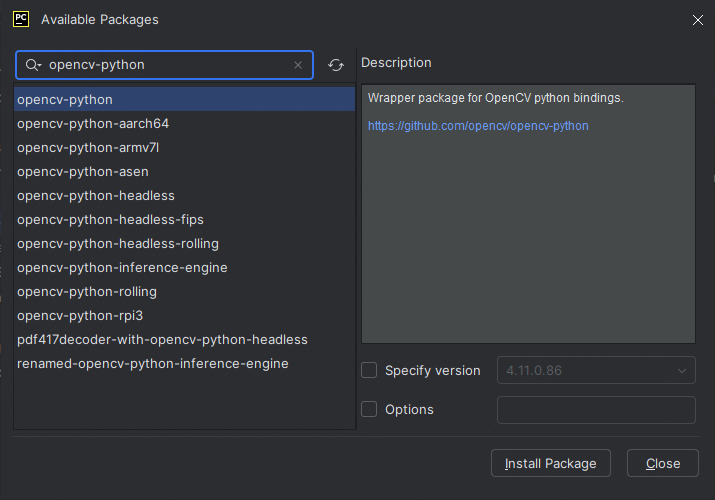Click the version dropdown chevron arrow
This screenshot has width=715, height=500.
[682, 371]
